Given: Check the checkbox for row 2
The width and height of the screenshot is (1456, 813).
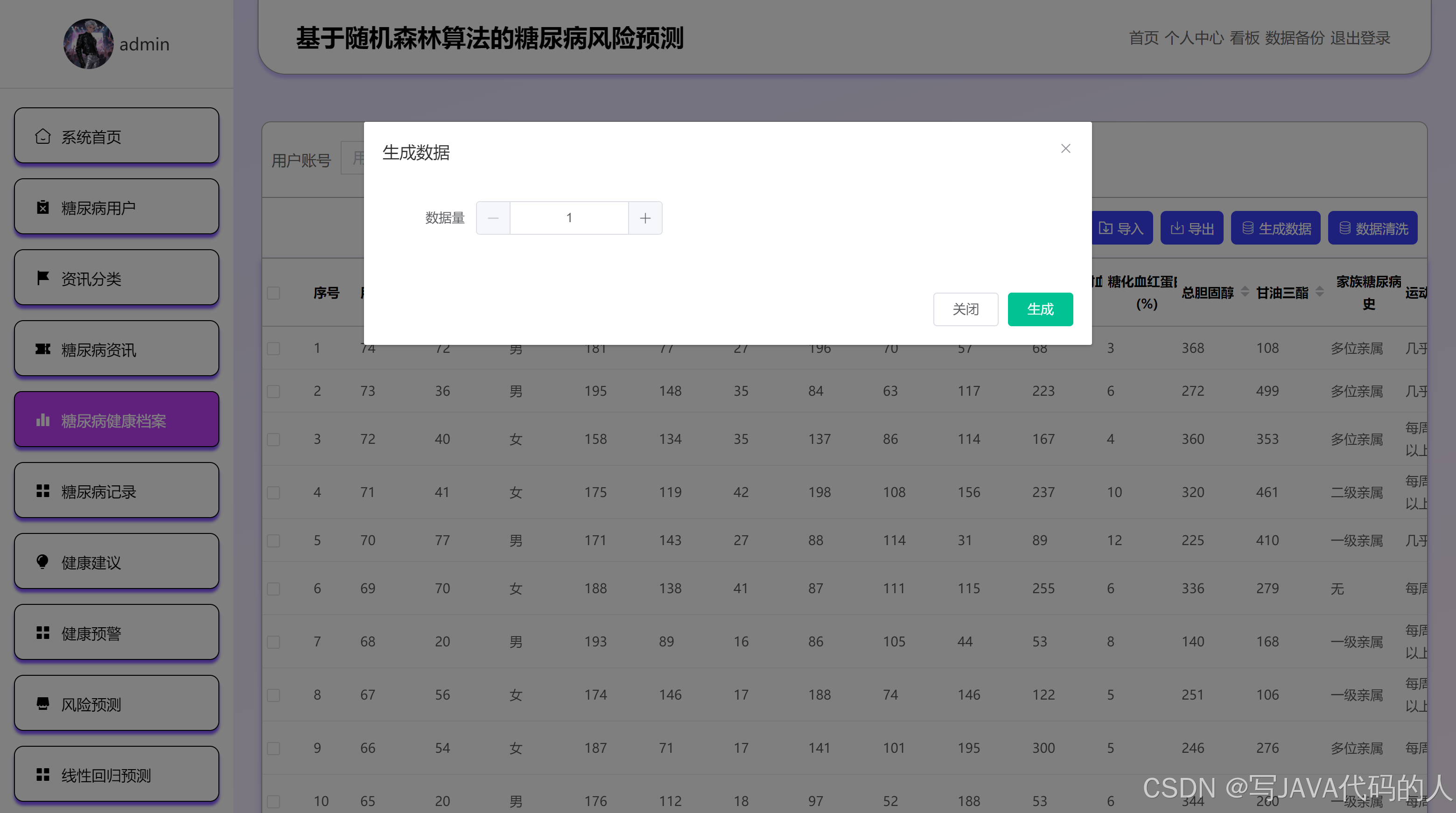Looking at the screenshot, I should tap(273, 391).
